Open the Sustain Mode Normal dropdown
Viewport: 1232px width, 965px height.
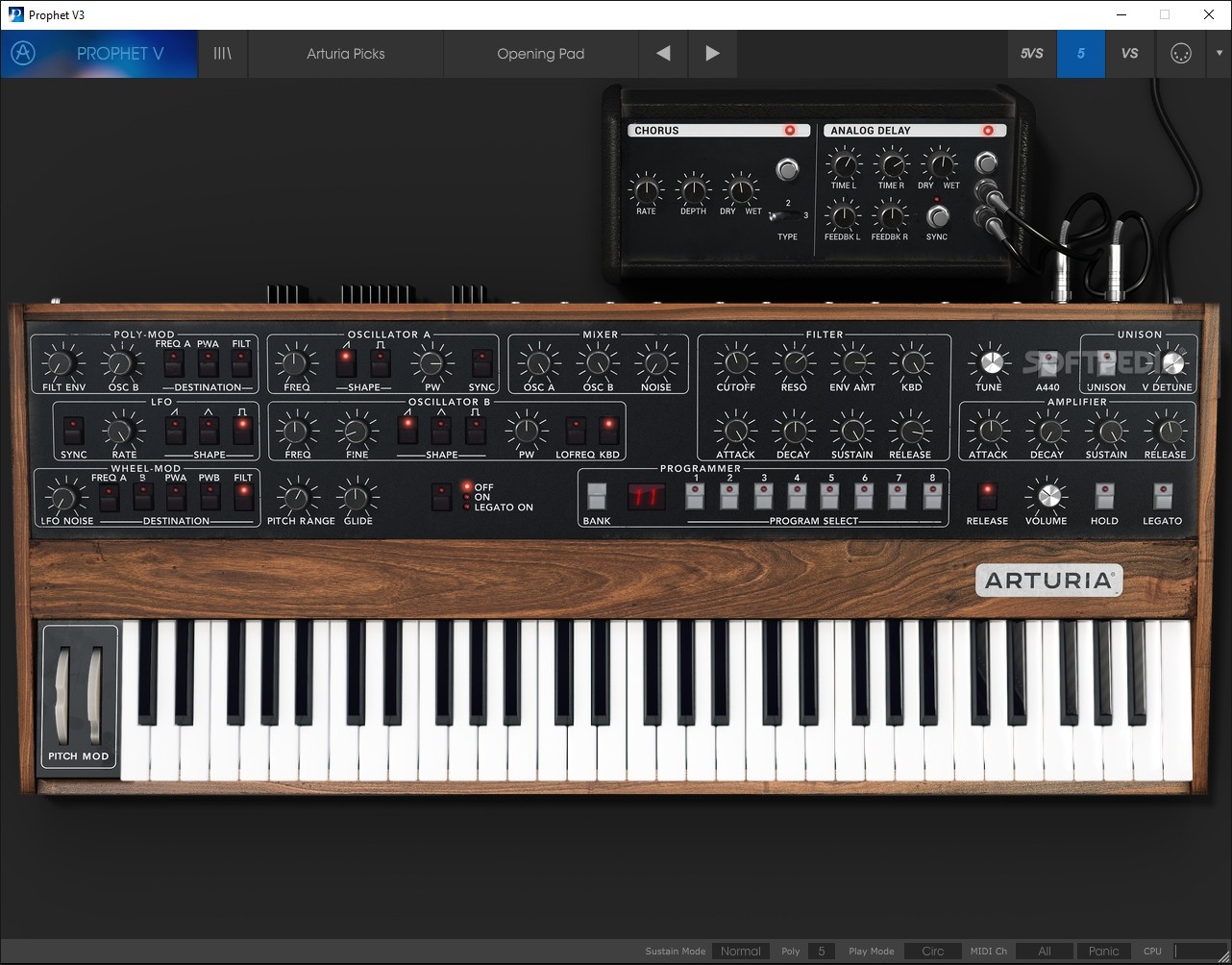[x=741, y=952]
